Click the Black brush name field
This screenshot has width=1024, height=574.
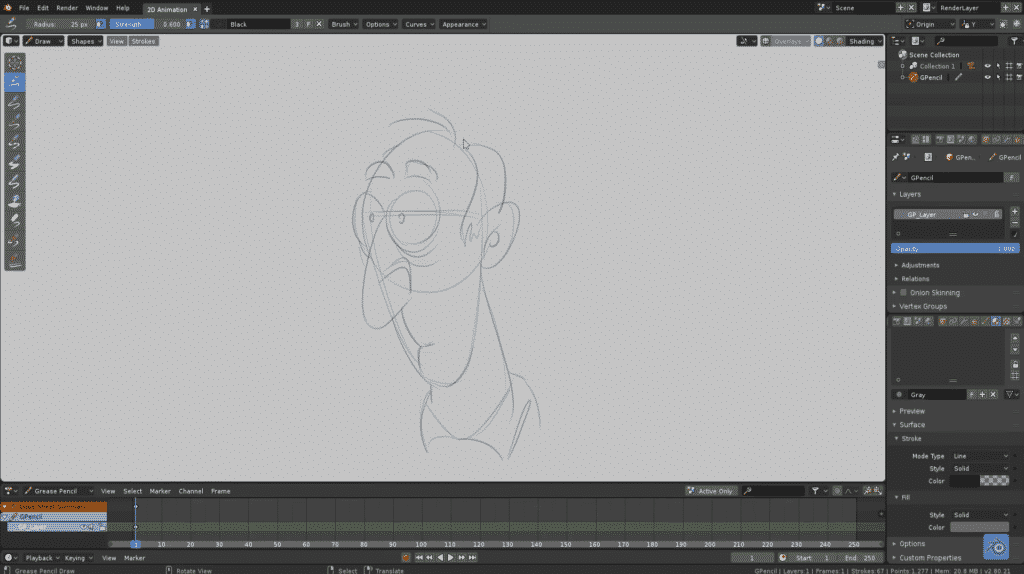[258, 24]
